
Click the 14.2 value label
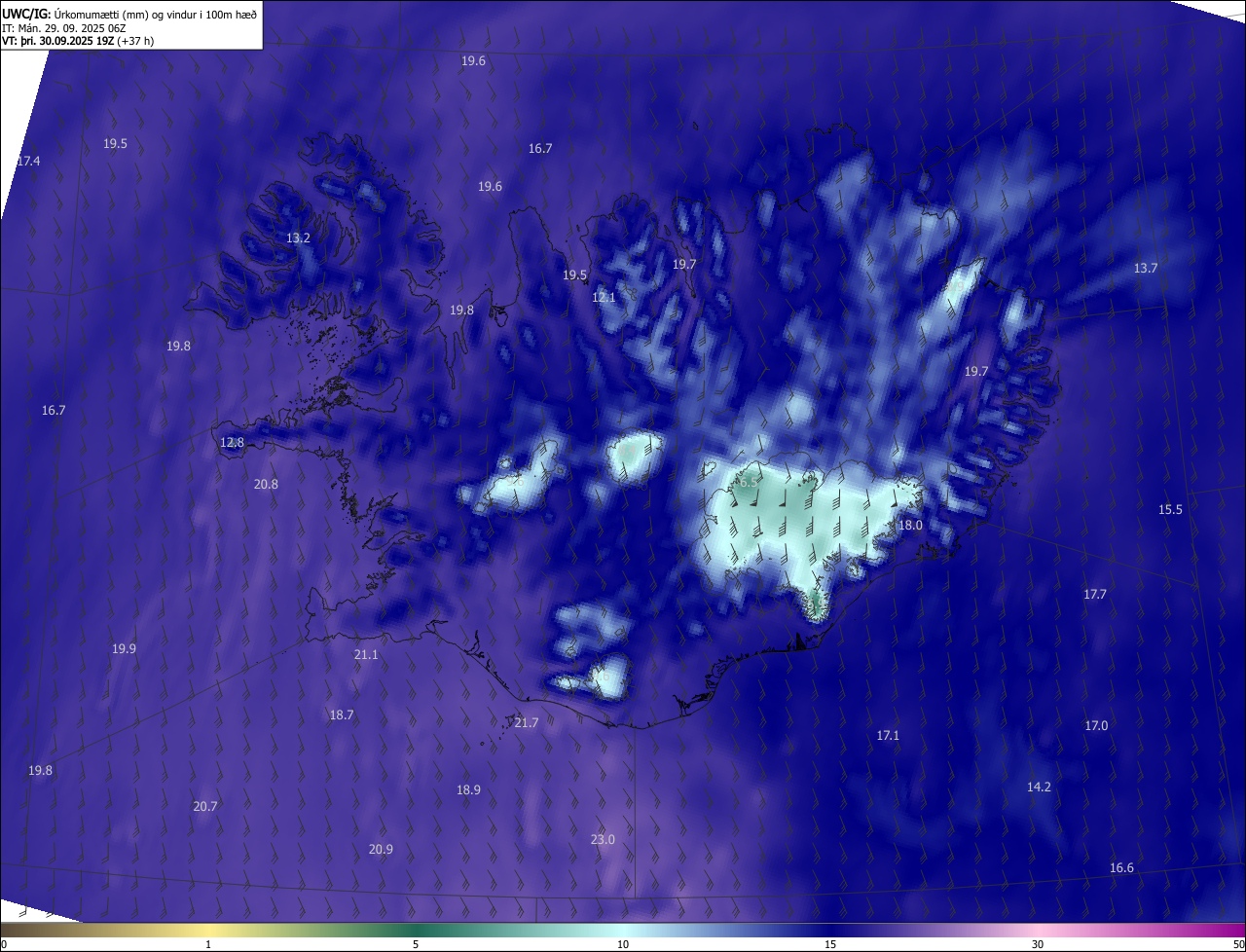pos(1039,787)
